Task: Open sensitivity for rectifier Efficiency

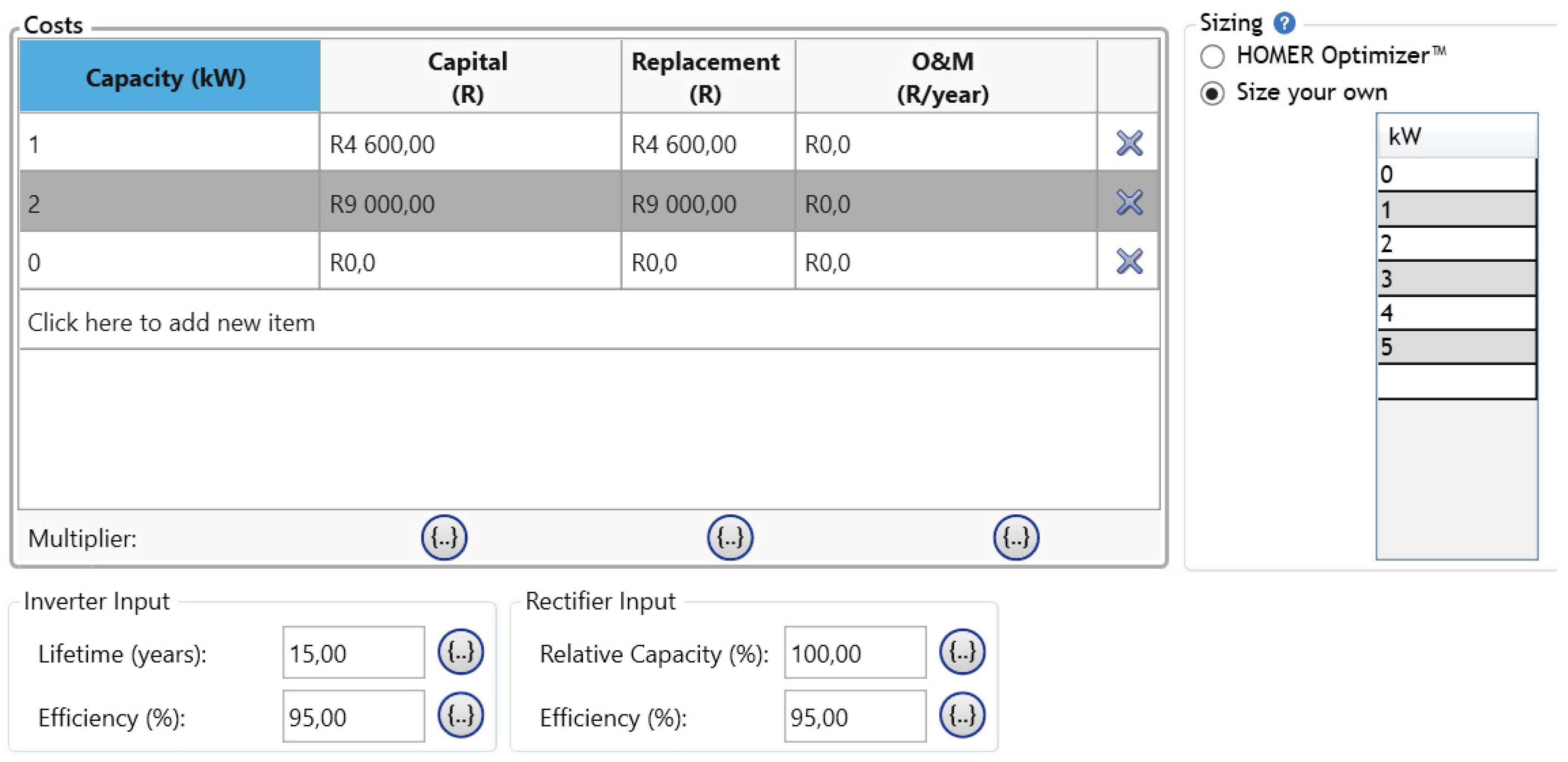Action: click(x=962, y=716)
